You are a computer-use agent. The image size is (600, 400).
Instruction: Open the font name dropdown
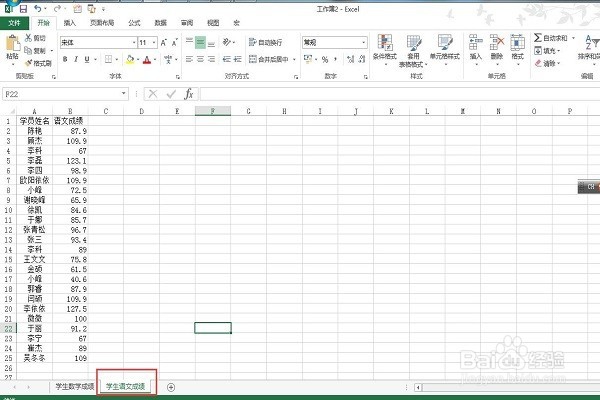coord(134,42)
